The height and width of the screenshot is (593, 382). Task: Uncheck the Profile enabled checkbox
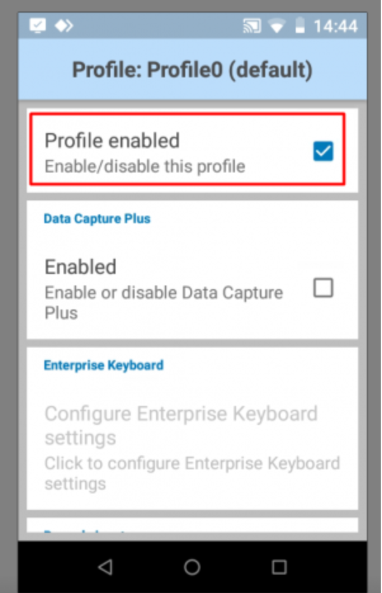(x=323, y=151)
